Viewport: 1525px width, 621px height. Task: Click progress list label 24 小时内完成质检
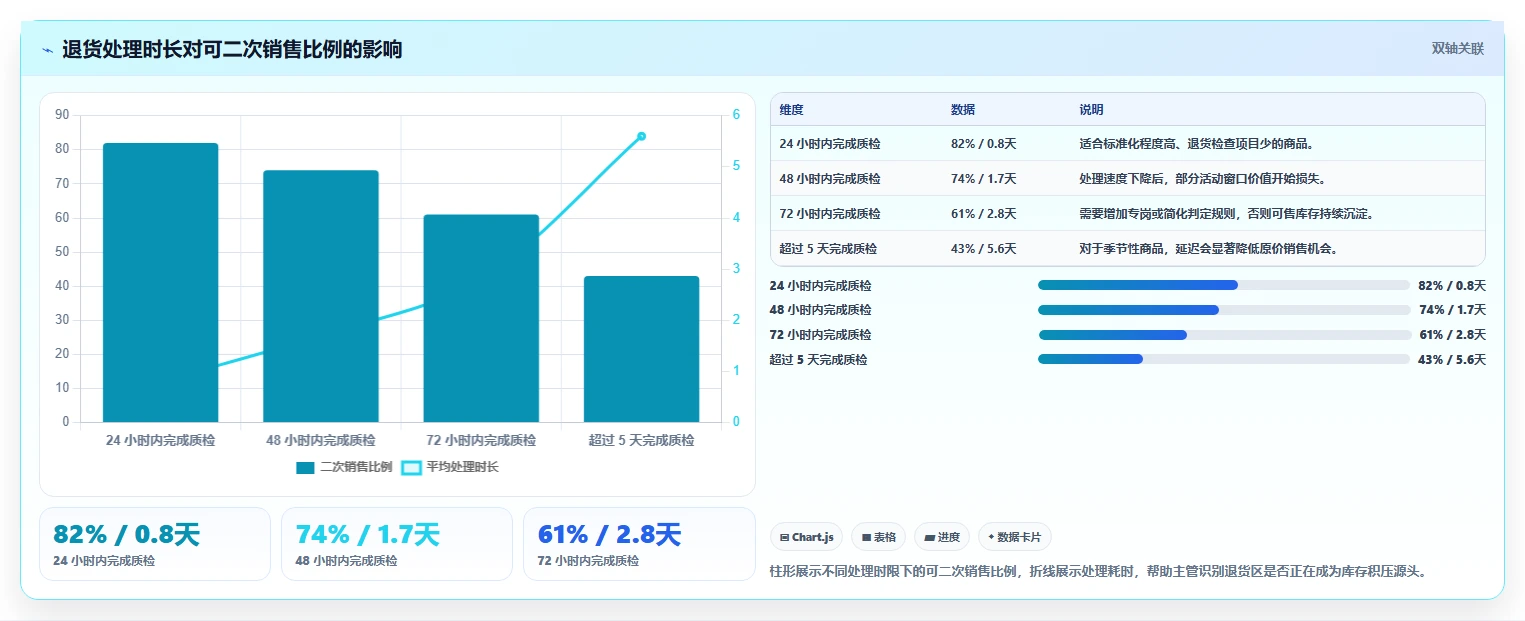click(x=820, y=285)
